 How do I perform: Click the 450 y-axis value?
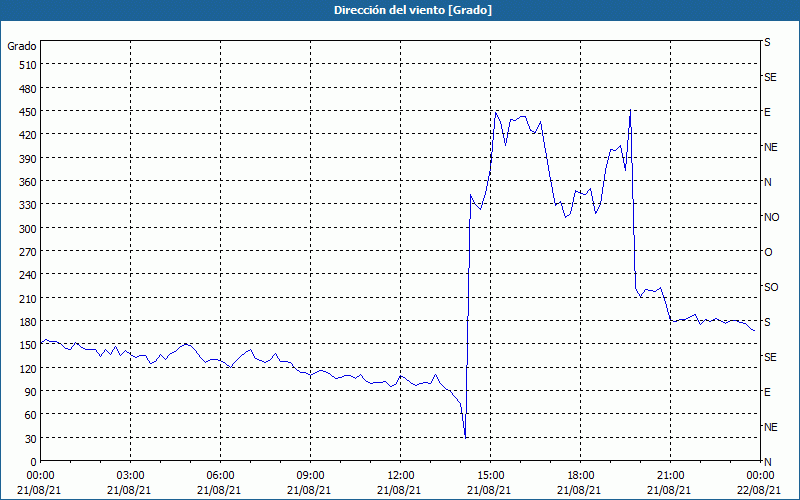tap(28, 112)
